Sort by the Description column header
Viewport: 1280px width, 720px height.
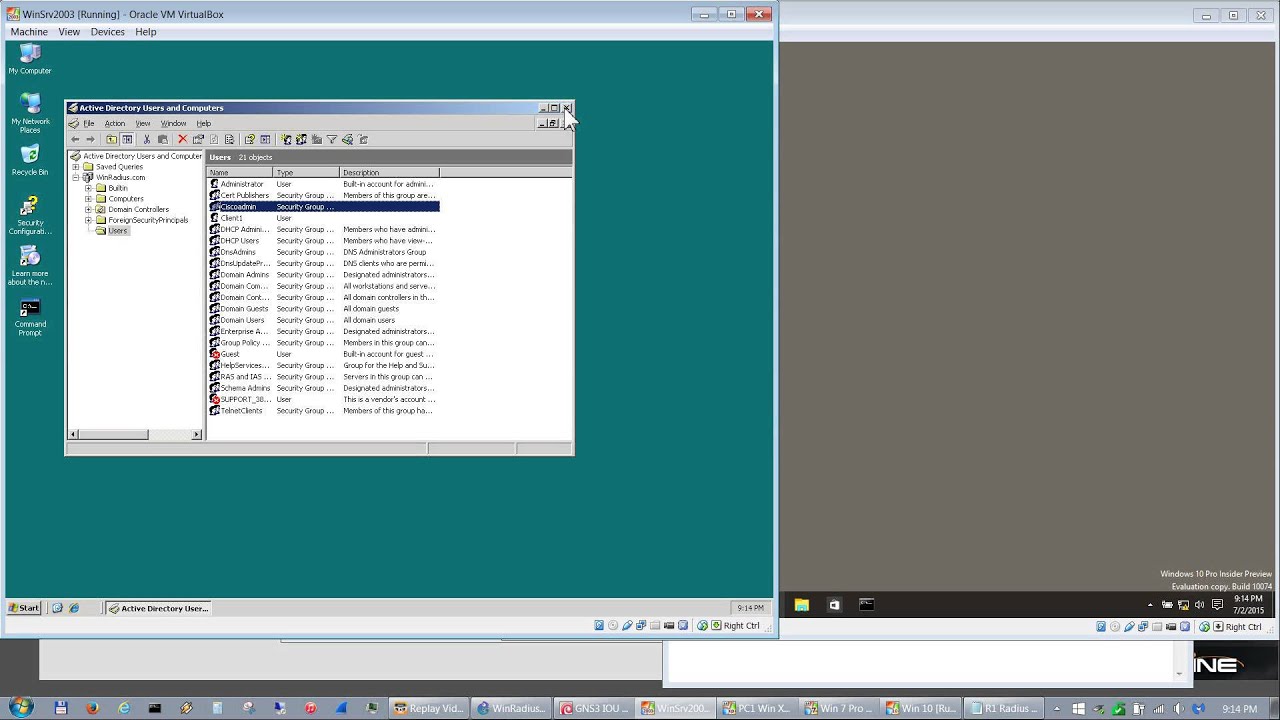pyautogui.click(x=390, y=172)
